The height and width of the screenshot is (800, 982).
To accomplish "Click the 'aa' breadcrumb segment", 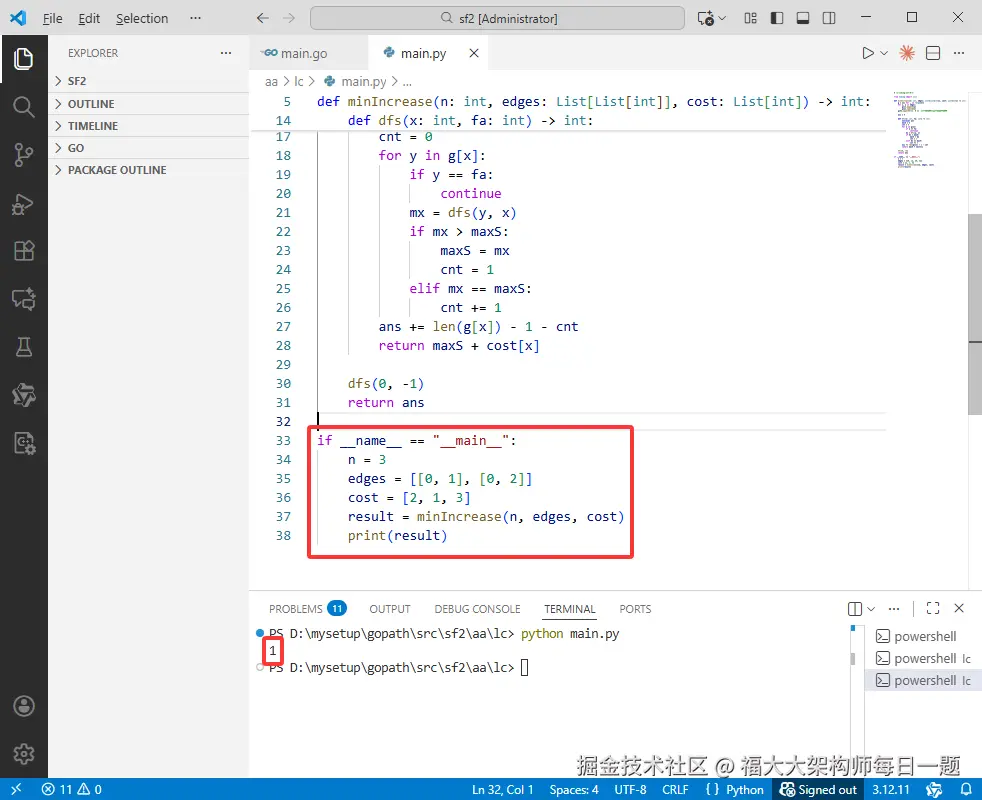I will click(271, 81).
